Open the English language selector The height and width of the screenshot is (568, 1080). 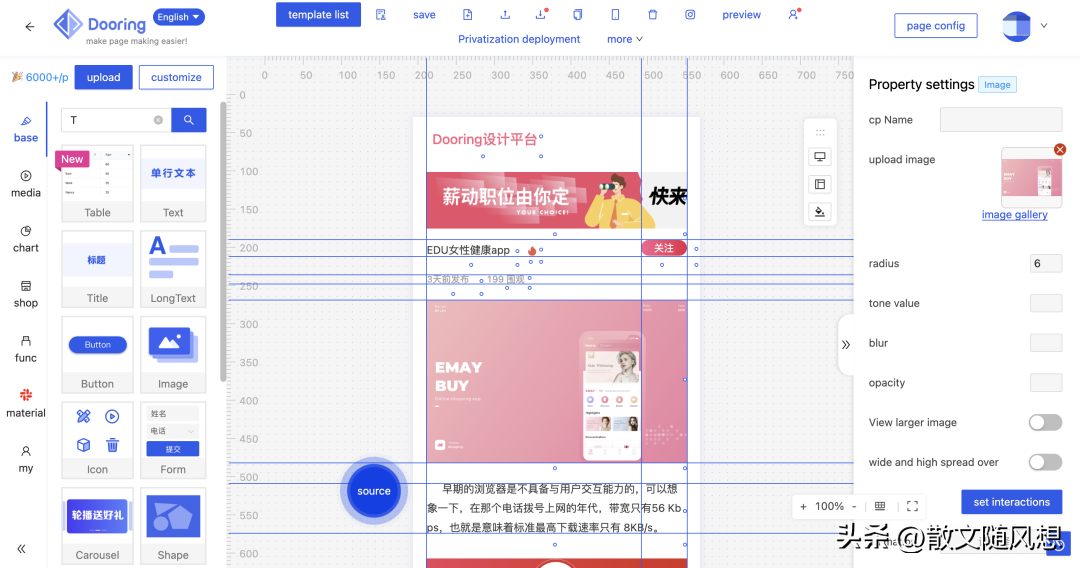point(178,17)
